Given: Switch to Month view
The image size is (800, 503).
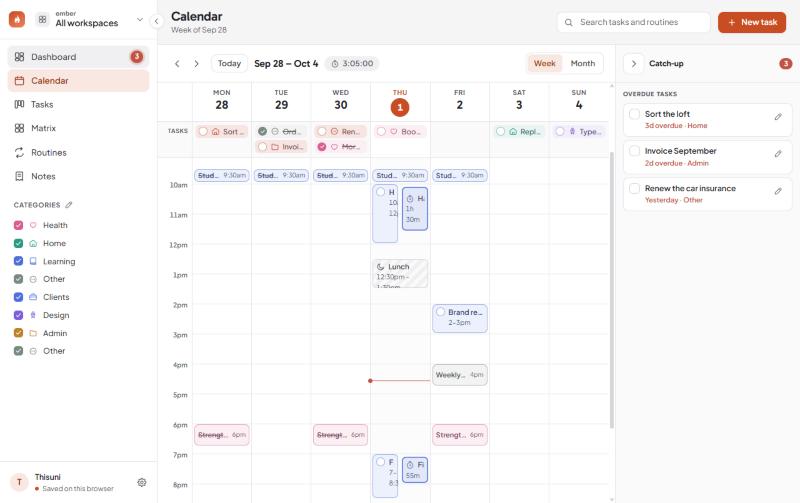Looking at the screenshot, I should pyautogui.click(x=583, y=63).
